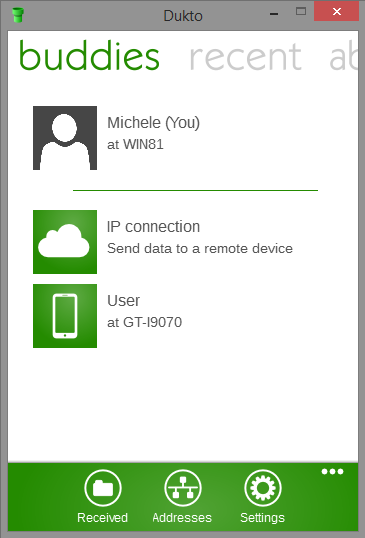Select the GT-I9070 phone icon

(x=65, y=316)
